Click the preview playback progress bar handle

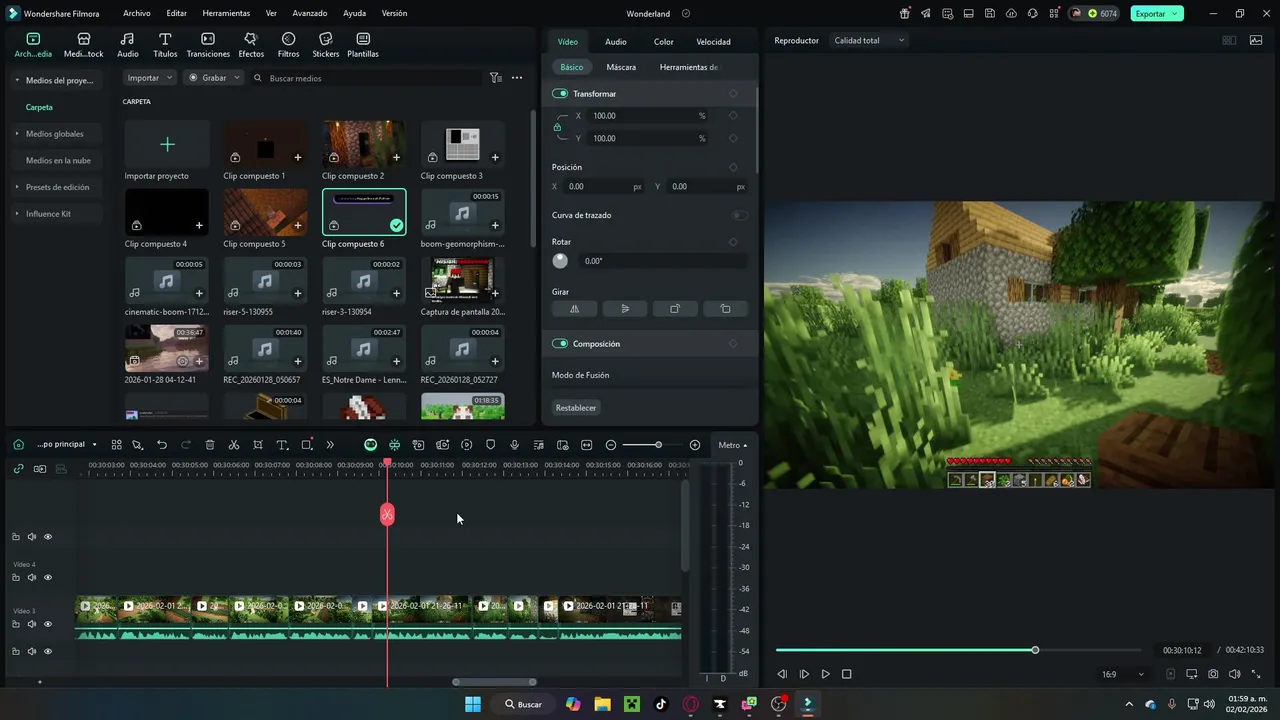tap(1035, 650)
